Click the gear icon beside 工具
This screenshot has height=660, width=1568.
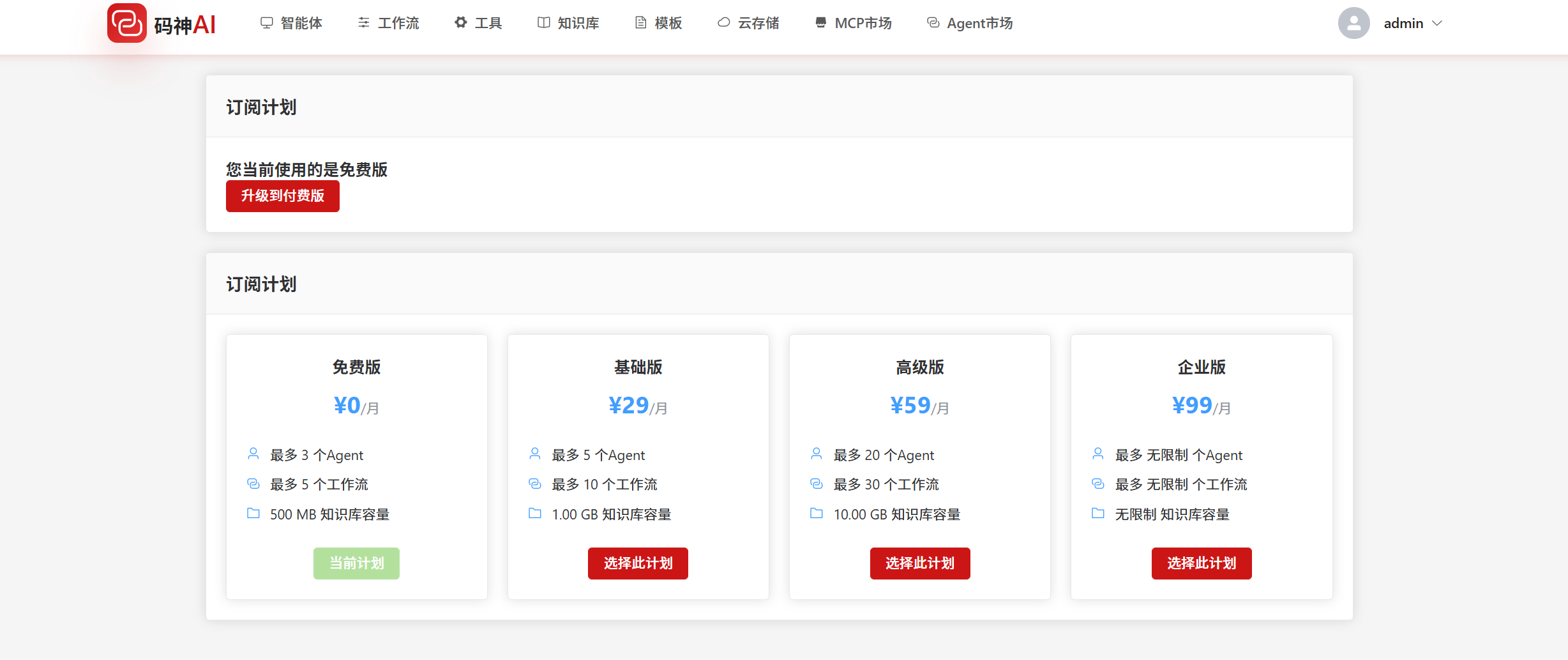pos(460,23)
